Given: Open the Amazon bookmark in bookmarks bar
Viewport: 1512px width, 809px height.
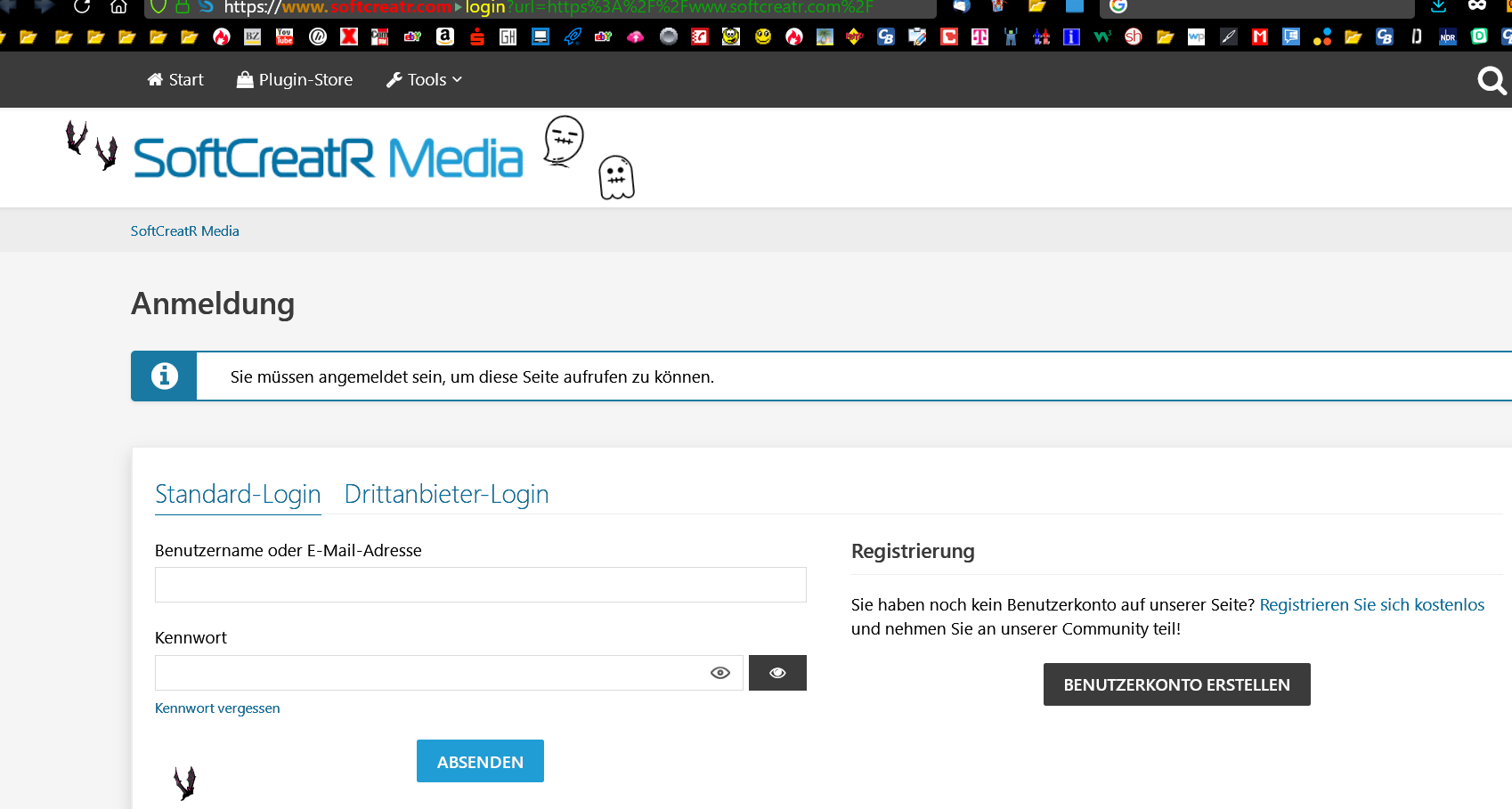Looking at the screenshot, I should [445, 36].
